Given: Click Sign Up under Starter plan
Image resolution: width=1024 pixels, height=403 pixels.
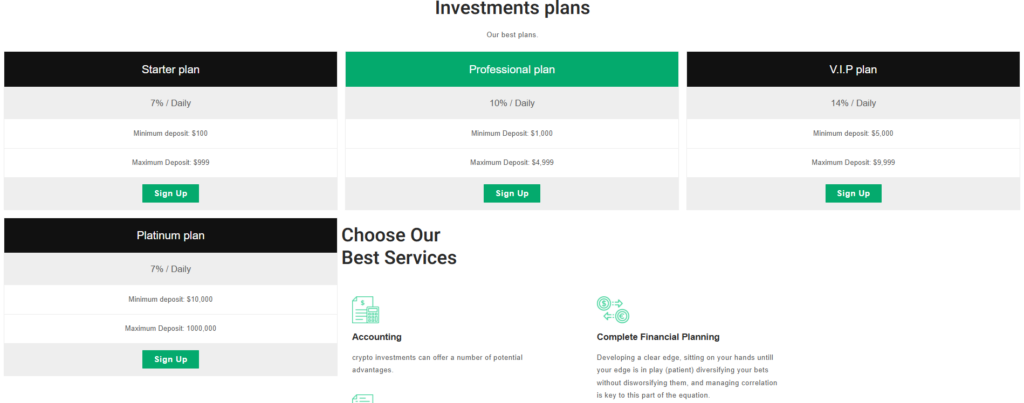Looking at the screenshot, I should pyautogui.click(x=170, y=193).
